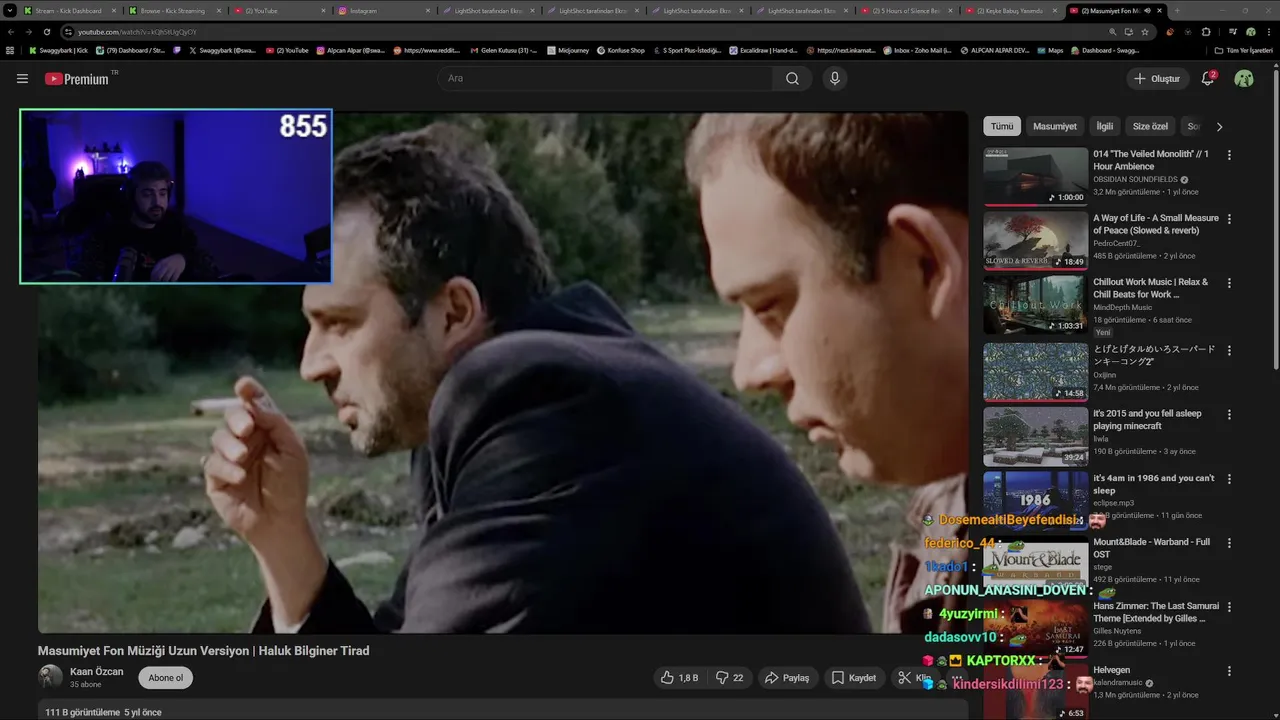Show more filter chips with right chevron

pos(1219,127)
